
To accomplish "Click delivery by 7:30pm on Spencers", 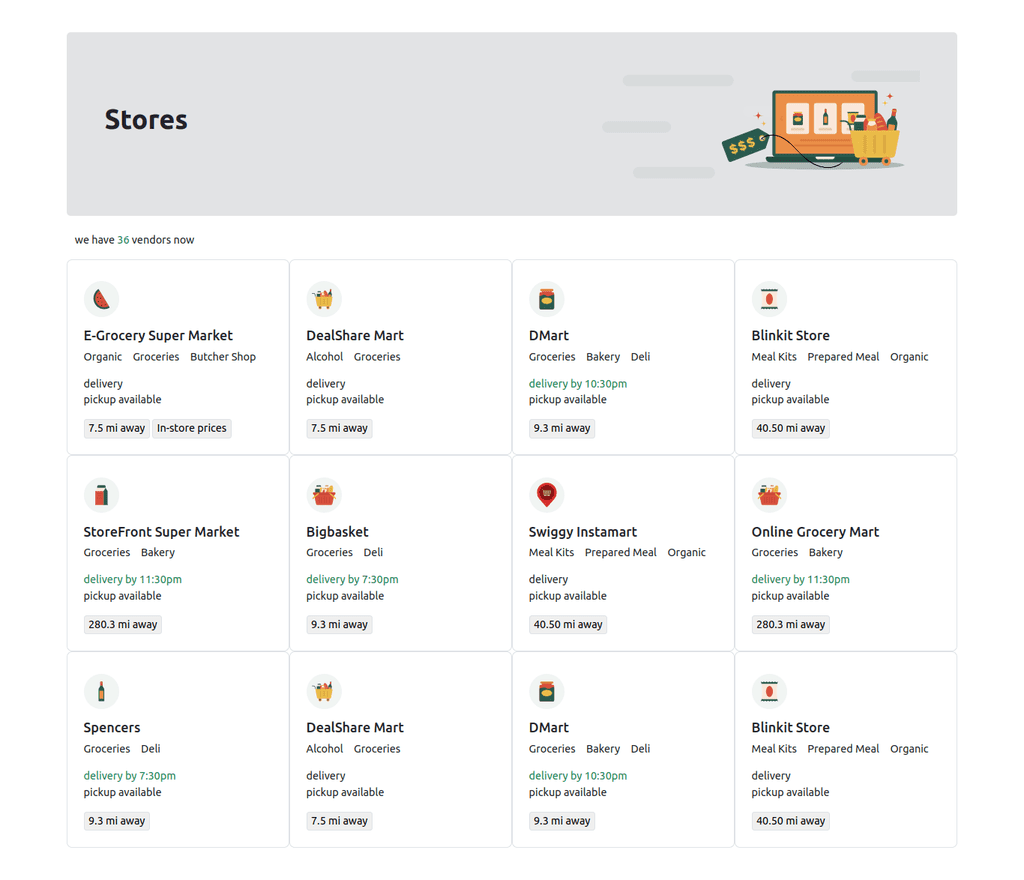I will click(129, 776).
